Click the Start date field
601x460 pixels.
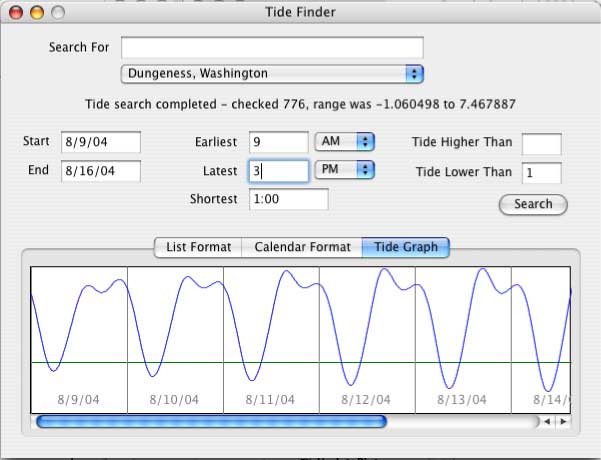(100, 143)
